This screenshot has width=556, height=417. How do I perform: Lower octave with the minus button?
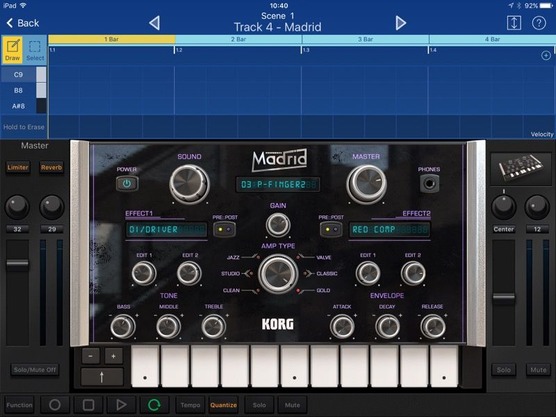pyautogui.click(x=91, y=356)
